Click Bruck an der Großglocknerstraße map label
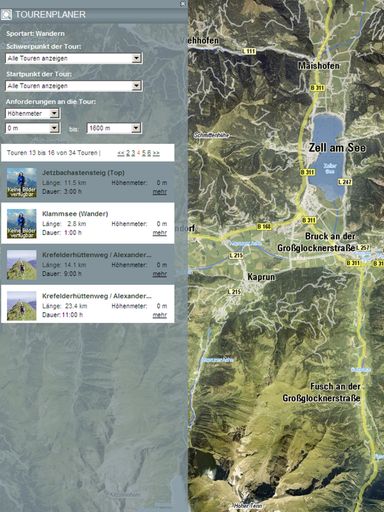Screen dimensions: 384x512 317,242
